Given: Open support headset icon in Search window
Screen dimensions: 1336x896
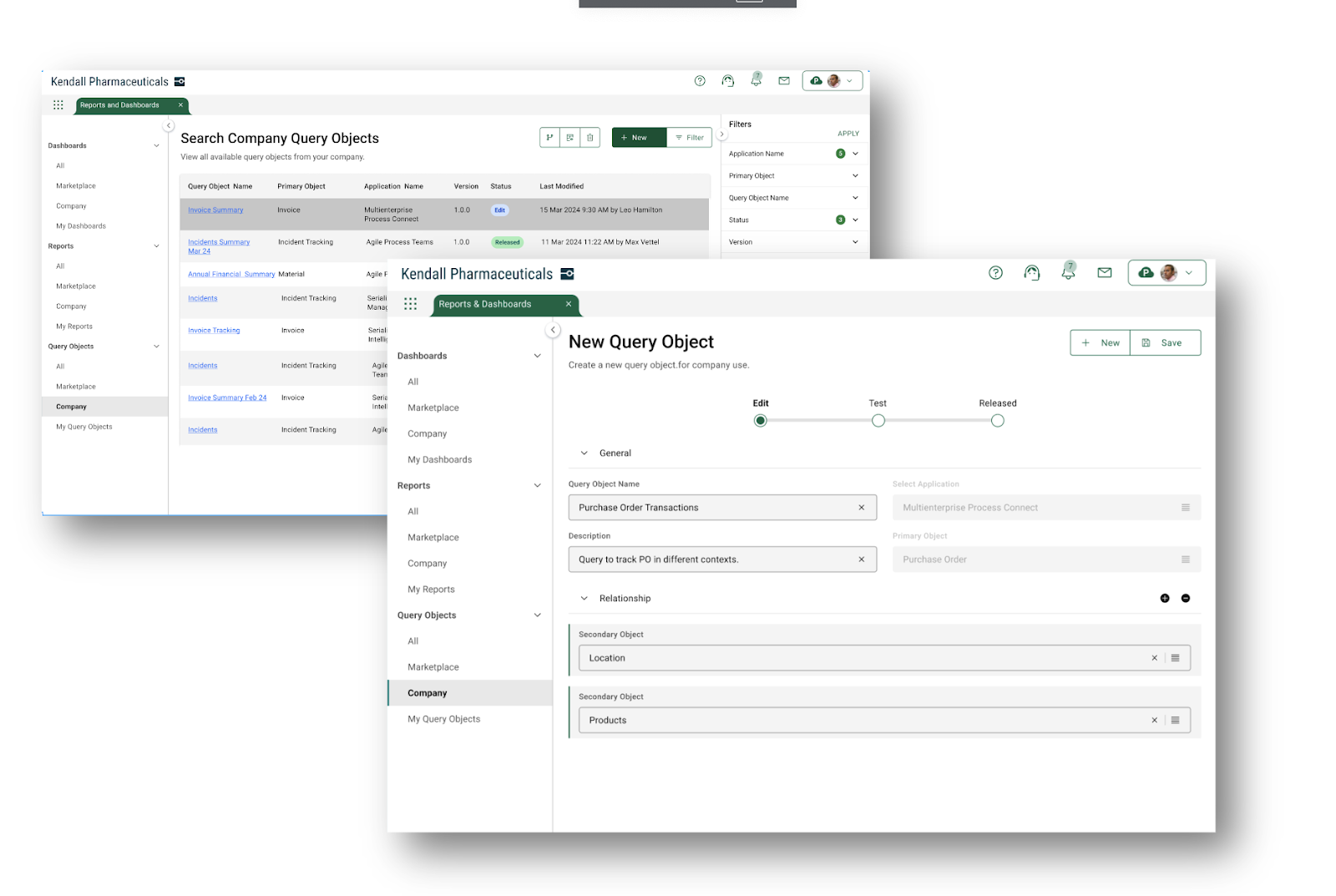Looking at the screenshot, I should tap(728, 81).
